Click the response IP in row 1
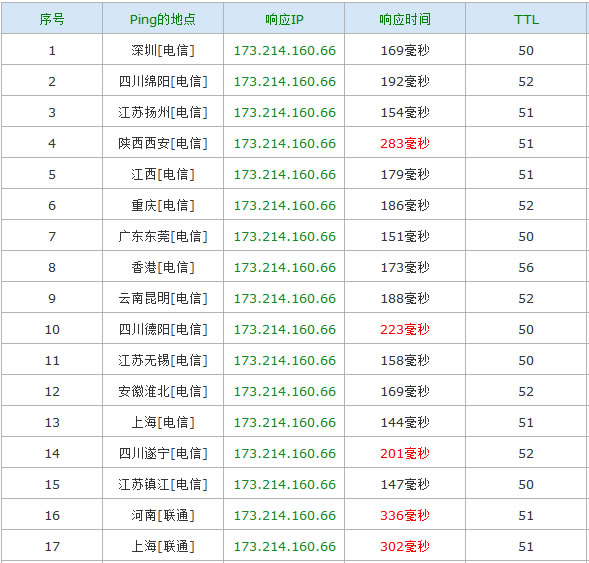Viewport: 589px width, 563px height. [285, 51]
